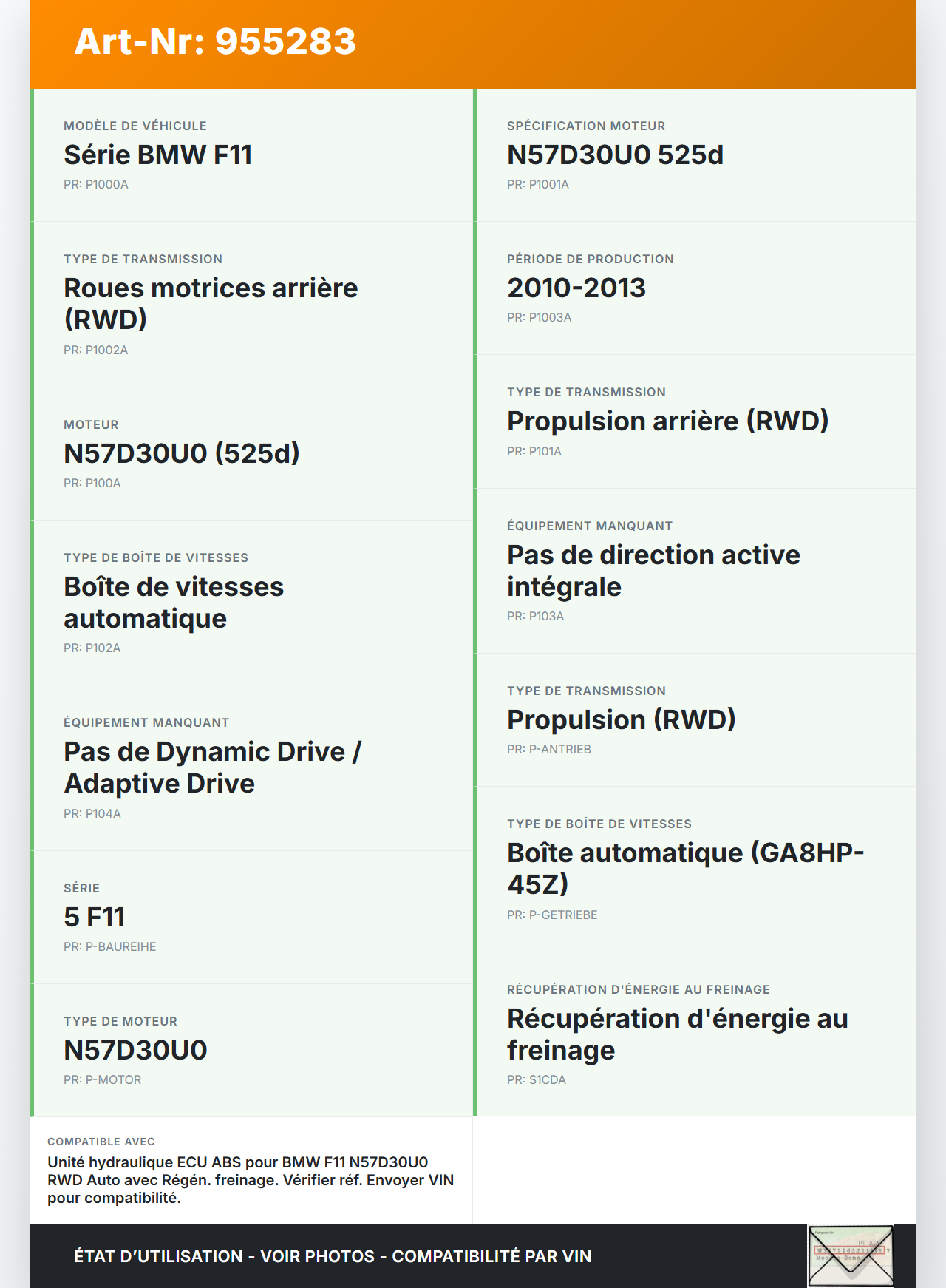Select the Propulsion arrière (RWD) value
The image size is (946, 1288).
pyautogui.click(x=667, y=421)
